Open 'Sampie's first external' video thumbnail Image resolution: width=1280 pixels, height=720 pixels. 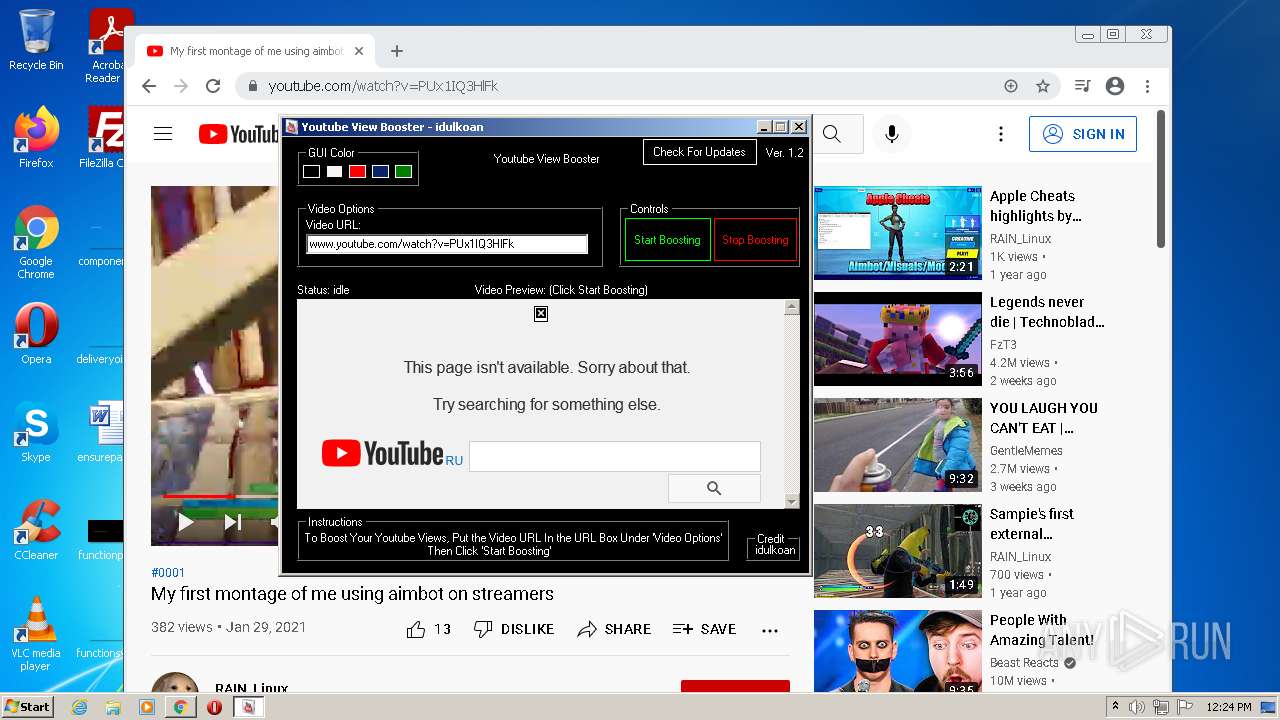[898, 550]
